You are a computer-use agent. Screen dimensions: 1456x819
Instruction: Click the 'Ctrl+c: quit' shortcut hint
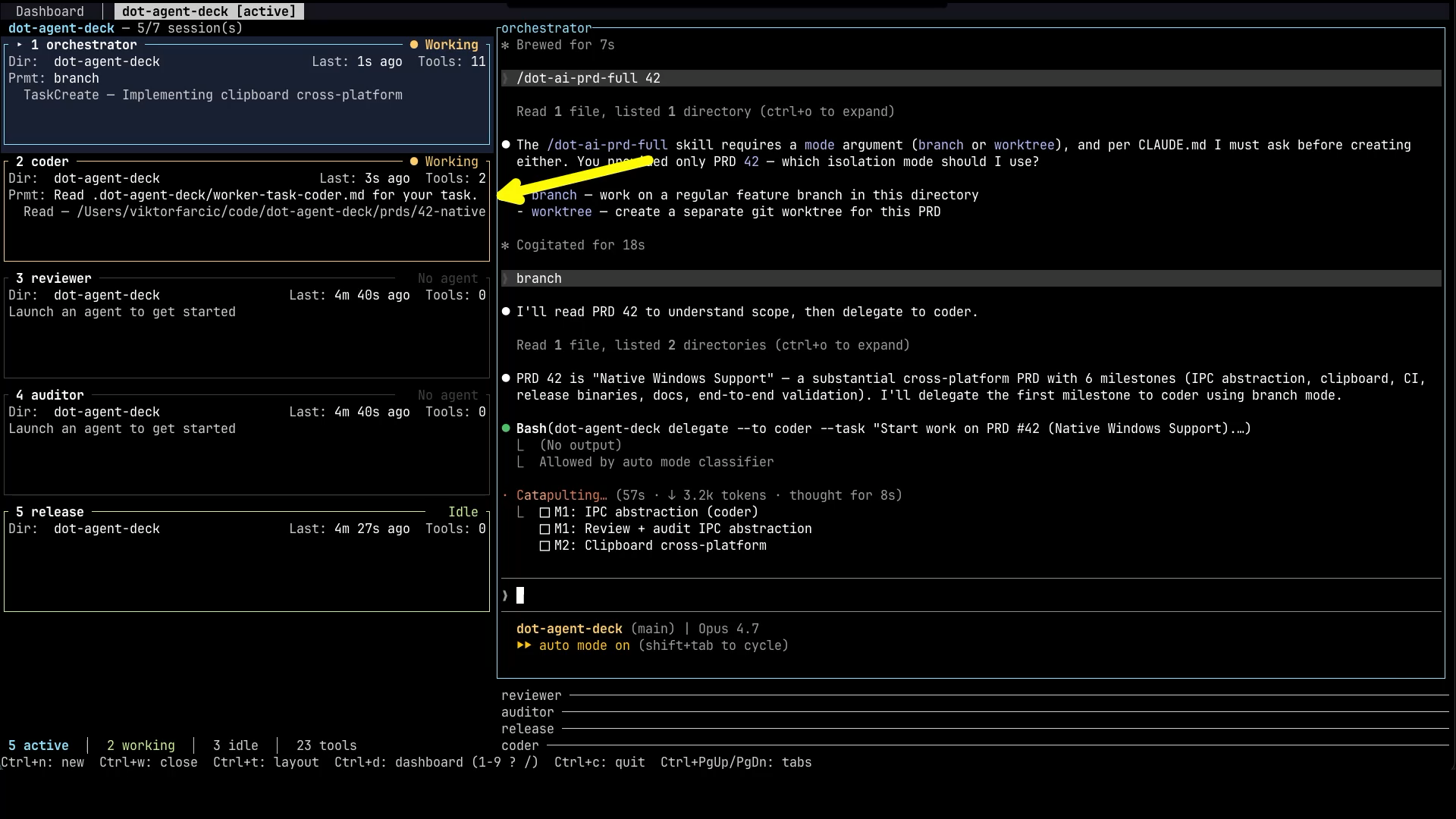(x=600, y=762)
